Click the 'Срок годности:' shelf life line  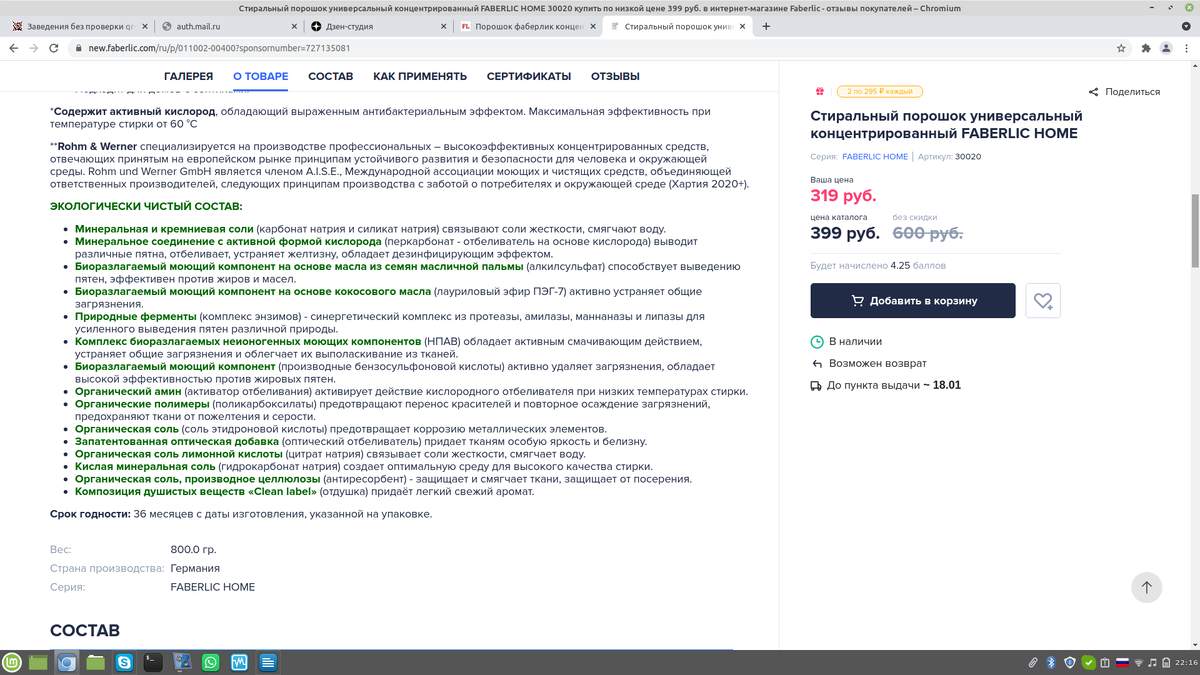tap(241, 514)
